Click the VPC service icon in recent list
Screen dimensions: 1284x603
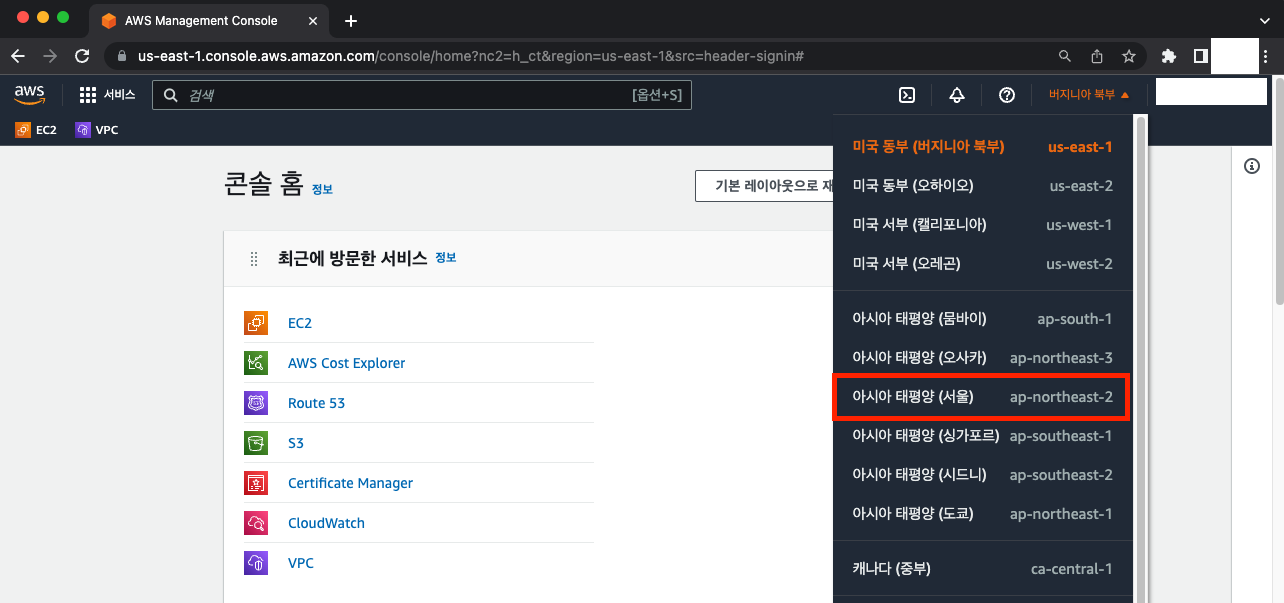pos(256,563)
